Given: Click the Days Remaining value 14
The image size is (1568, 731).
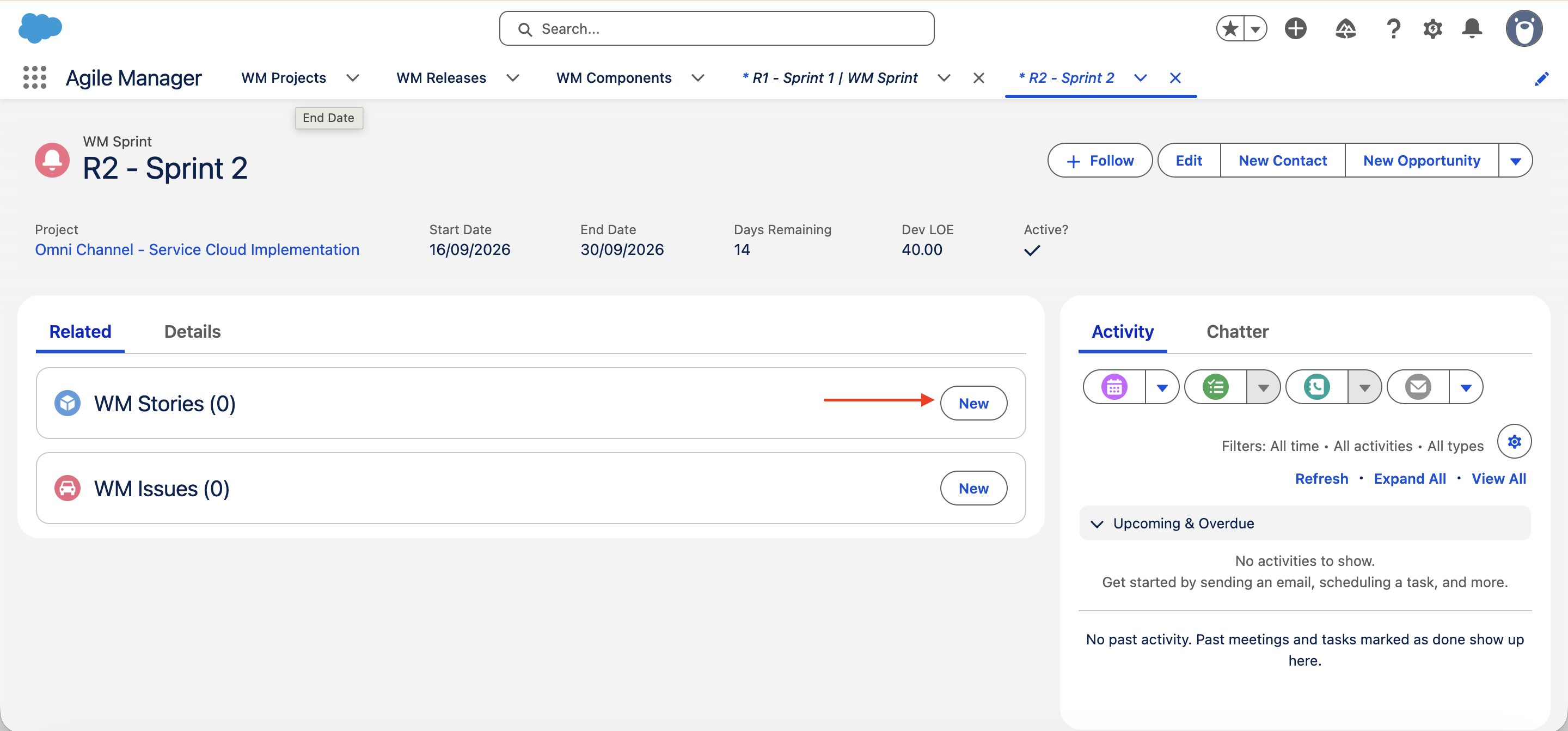Looking at the screenshot, I should [x=742, y=250].
